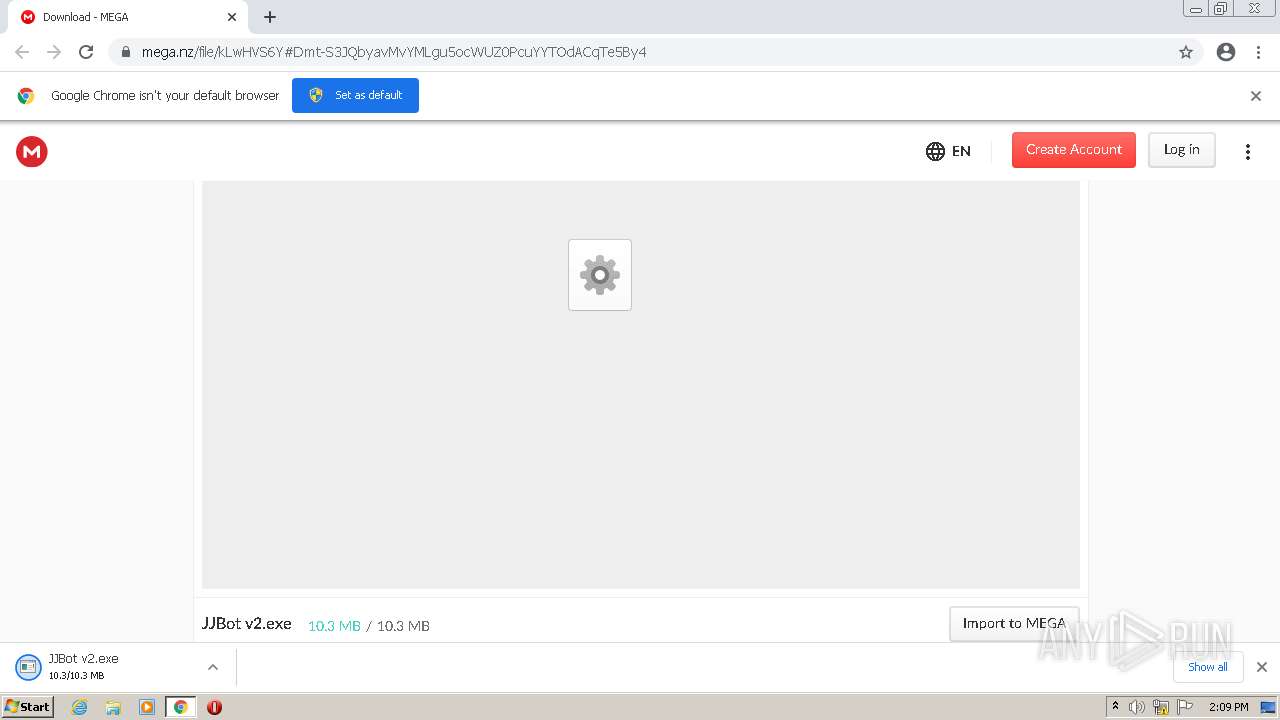1280x720 pixels.
Task: Select the JJBot v2.exe file name text
Action: click(x=247, y=623)
